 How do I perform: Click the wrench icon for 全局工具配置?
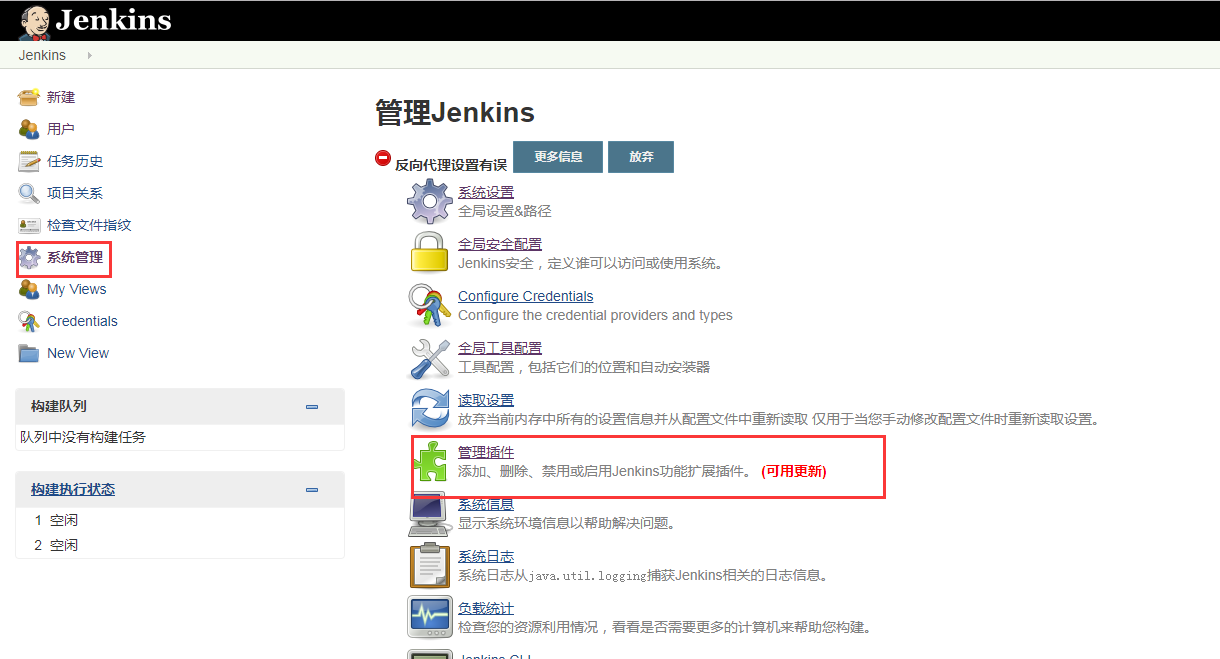(x=430, y=356)
